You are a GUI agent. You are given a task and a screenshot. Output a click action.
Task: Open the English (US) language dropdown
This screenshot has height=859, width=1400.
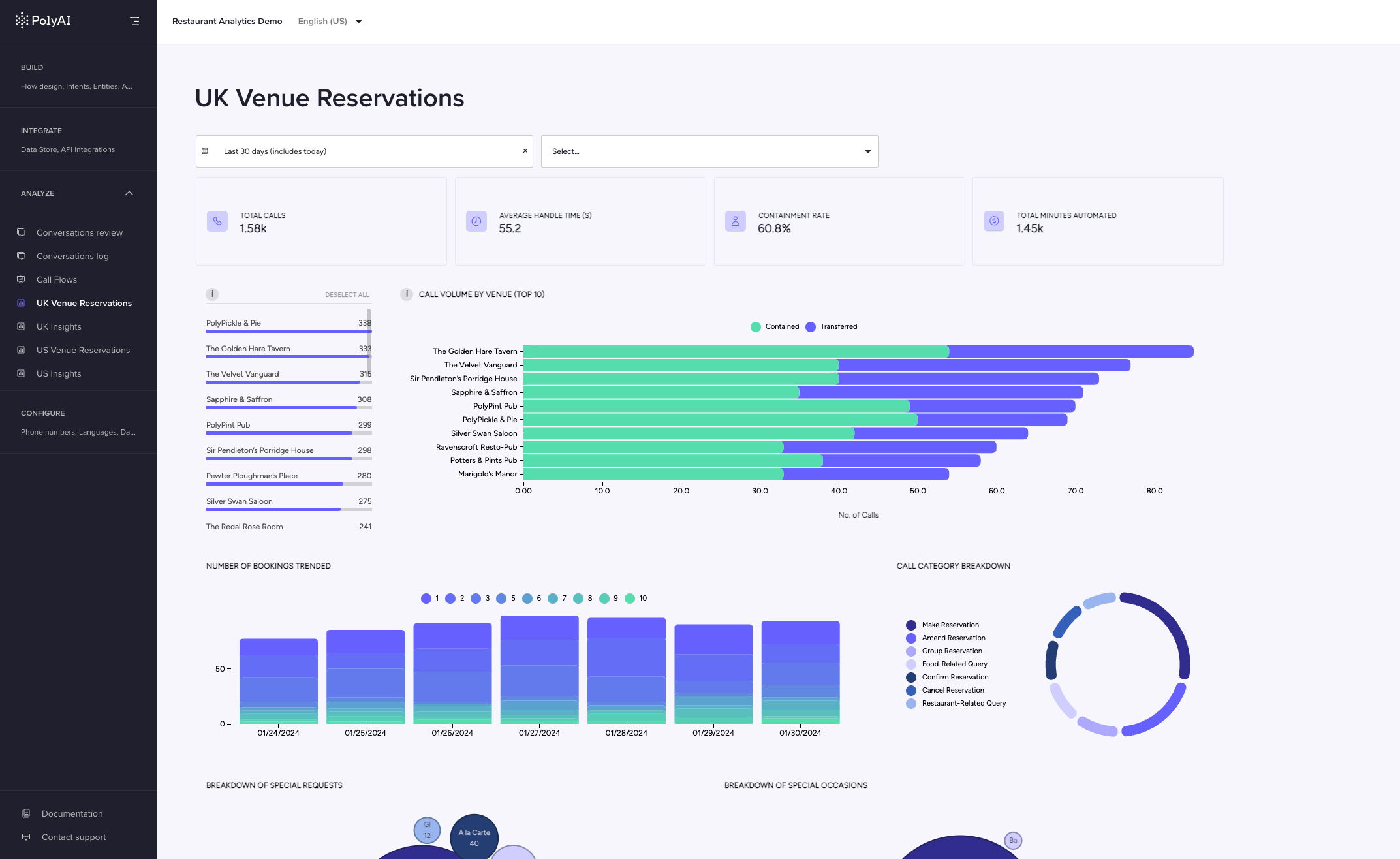[x=330, y=22]
